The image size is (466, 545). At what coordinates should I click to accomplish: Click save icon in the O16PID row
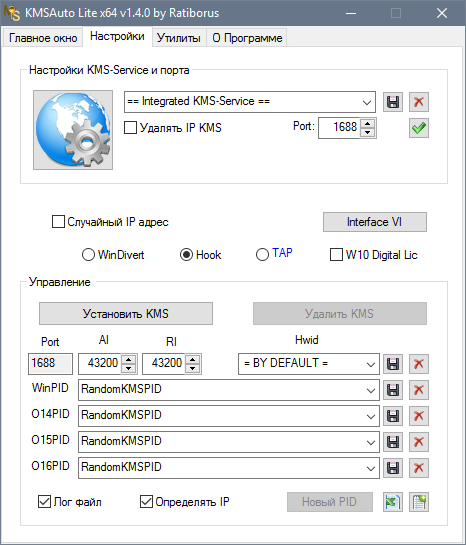click(393, 468)
